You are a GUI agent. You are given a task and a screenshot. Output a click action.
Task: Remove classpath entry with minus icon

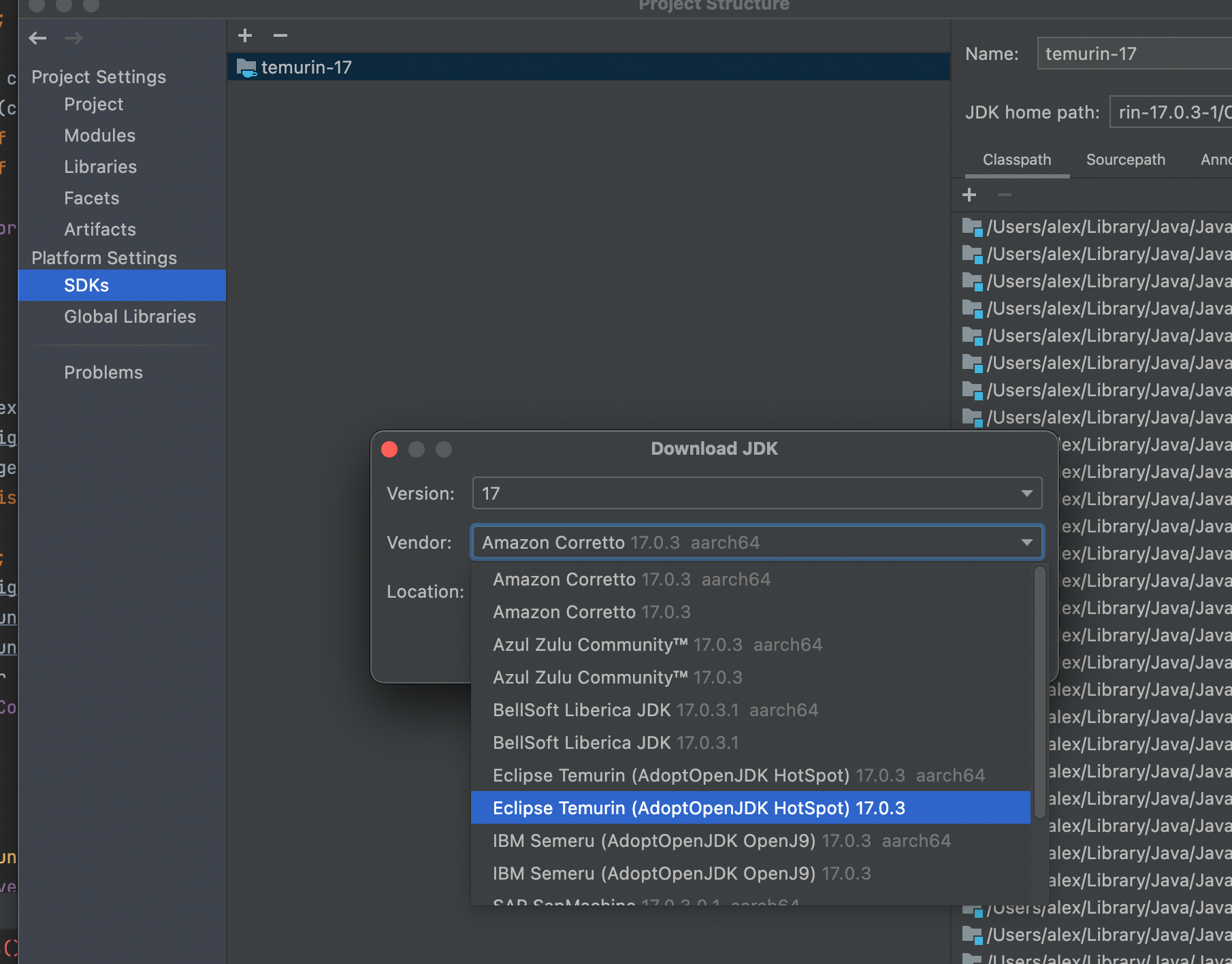coord(1005,195)
